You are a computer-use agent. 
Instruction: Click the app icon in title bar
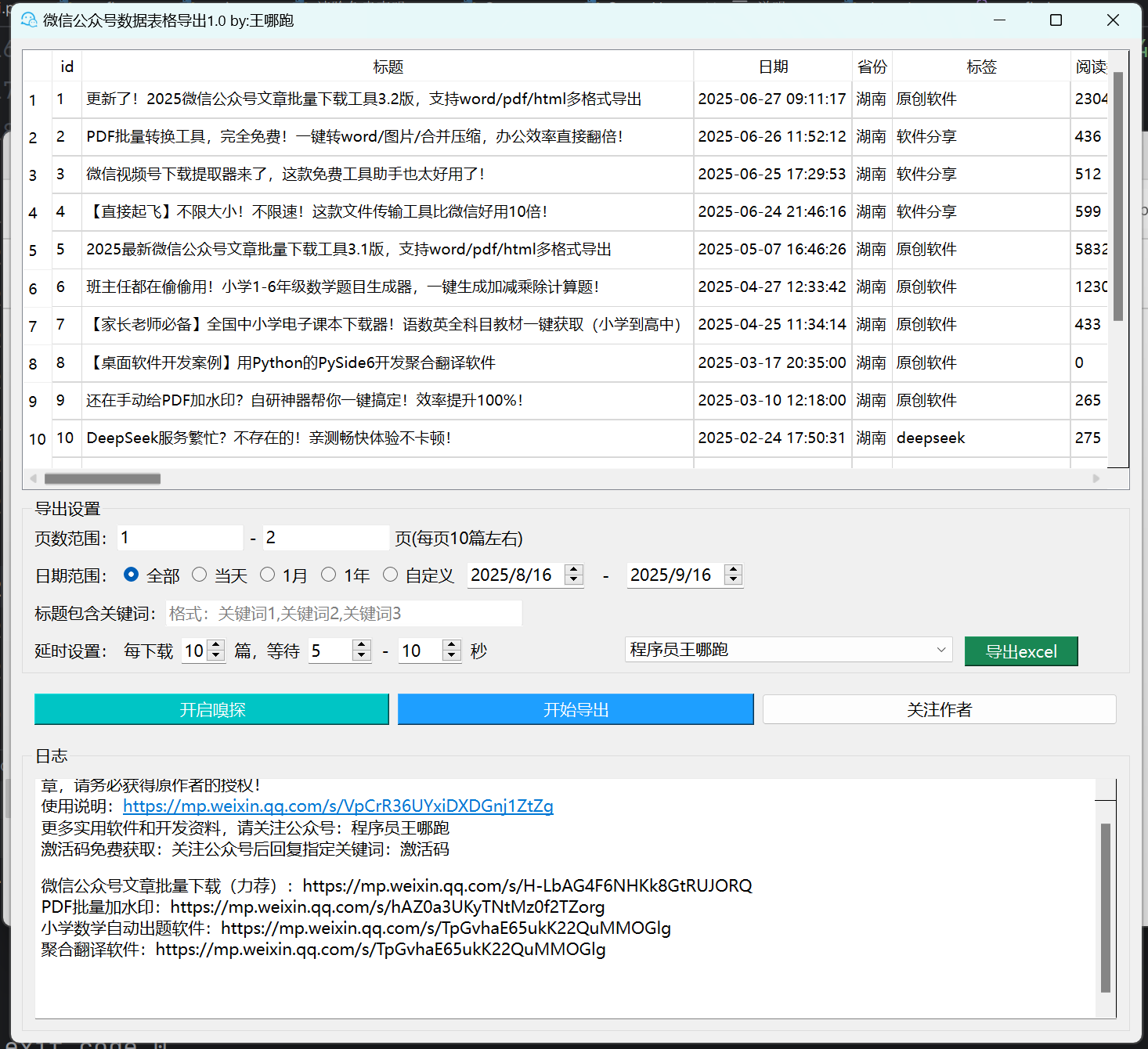[x=29, y=20]
